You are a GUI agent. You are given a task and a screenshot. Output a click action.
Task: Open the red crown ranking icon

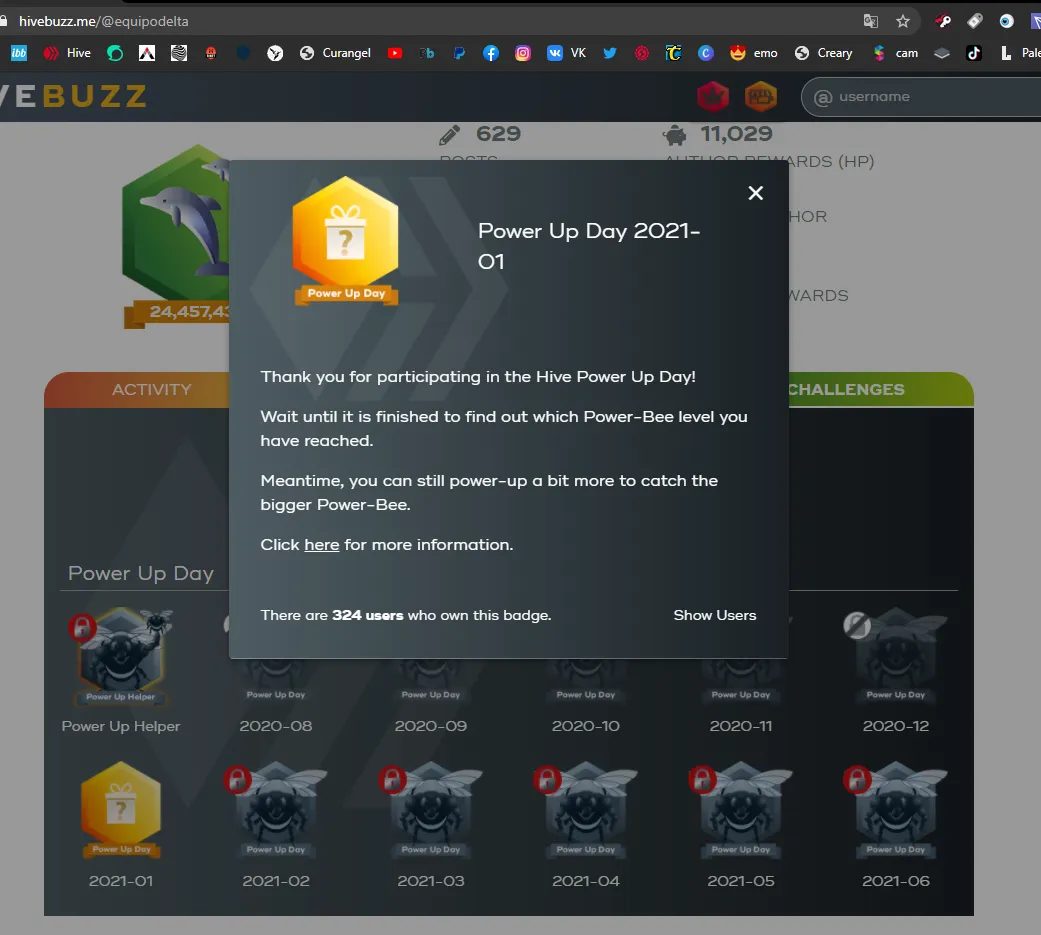point(713,97)
